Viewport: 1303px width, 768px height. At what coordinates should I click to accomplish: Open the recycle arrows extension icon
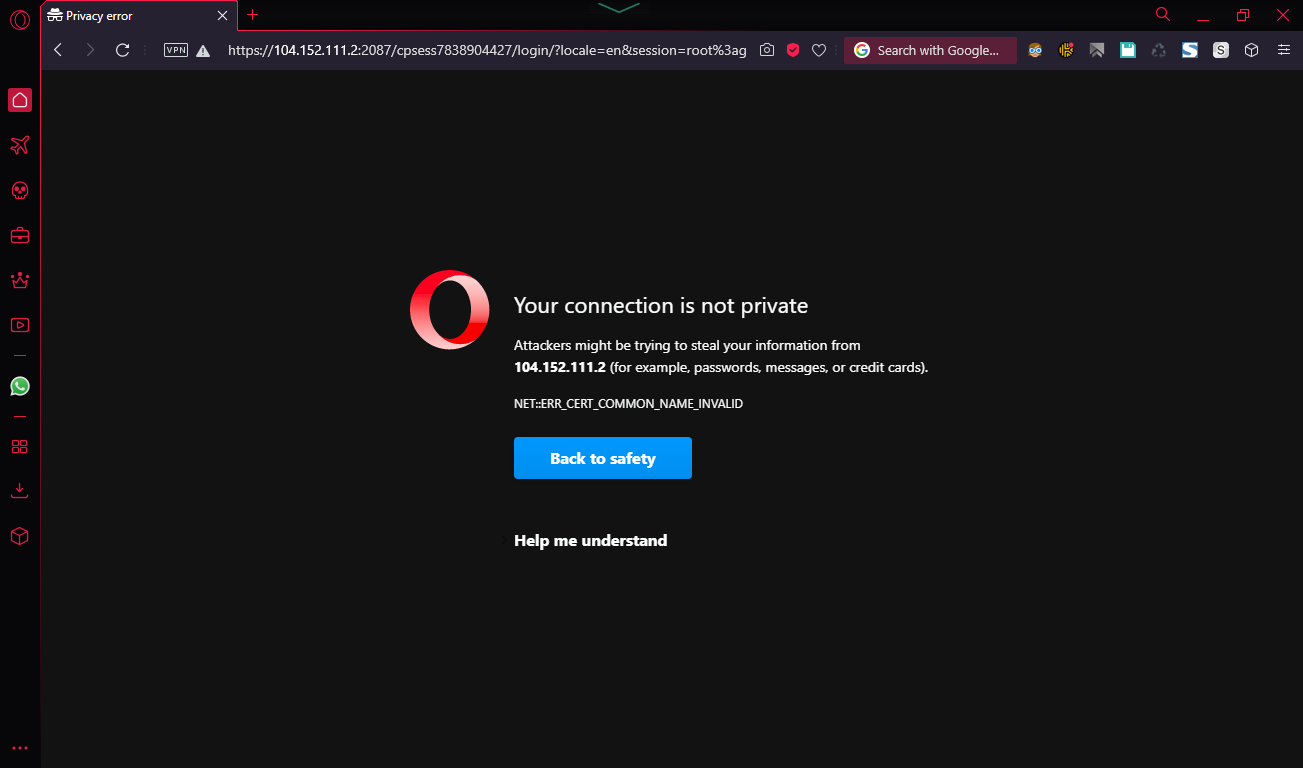[1159, 50]
